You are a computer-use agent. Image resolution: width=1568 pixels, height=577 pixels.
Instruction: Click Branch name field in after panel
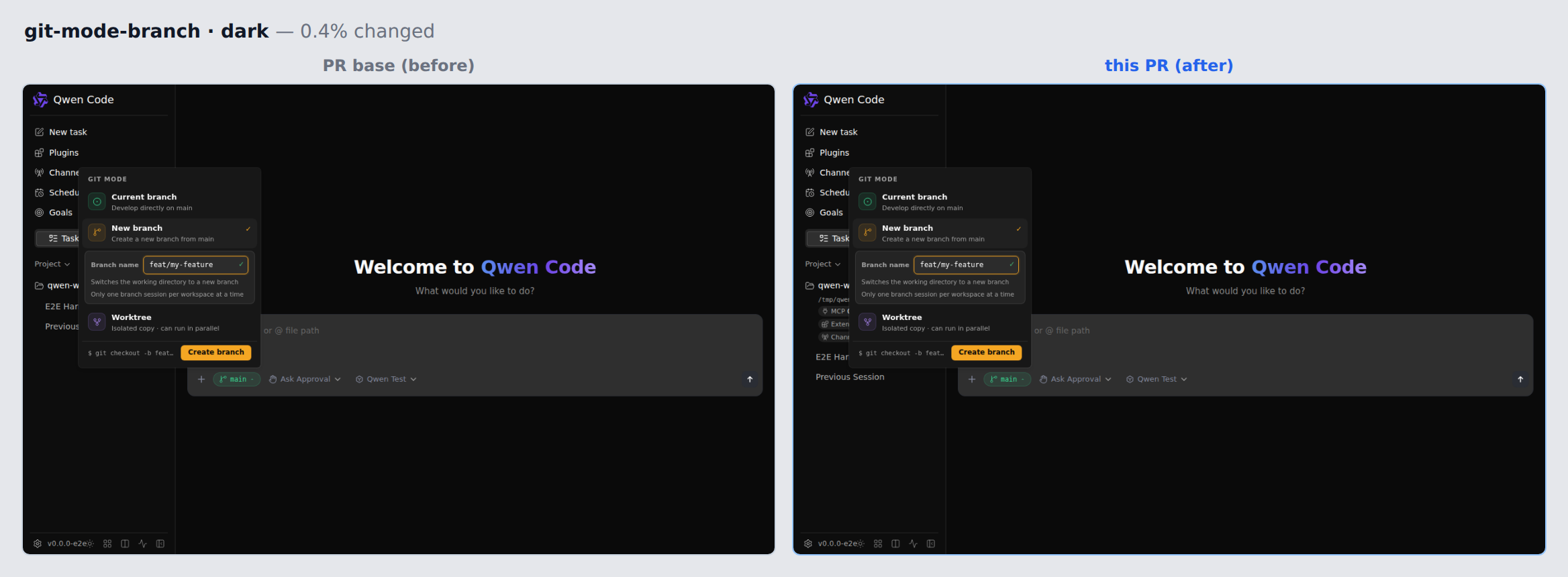[x=966, y=265]
